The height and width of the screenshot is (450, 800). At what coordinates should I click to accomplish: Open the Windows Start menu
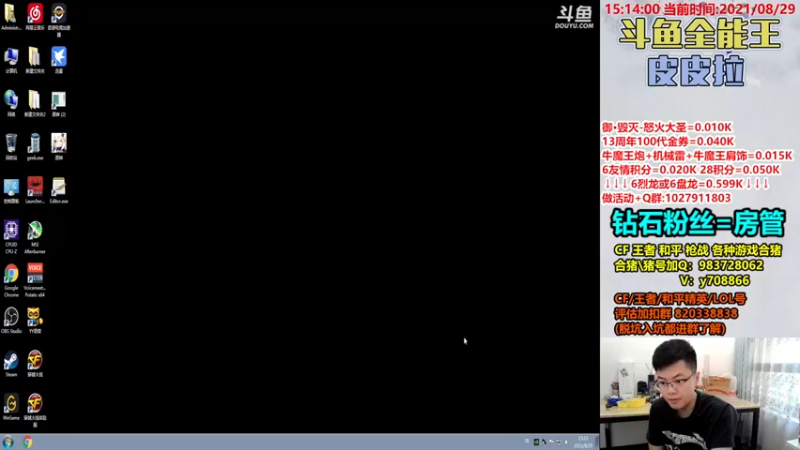[8, 442]
